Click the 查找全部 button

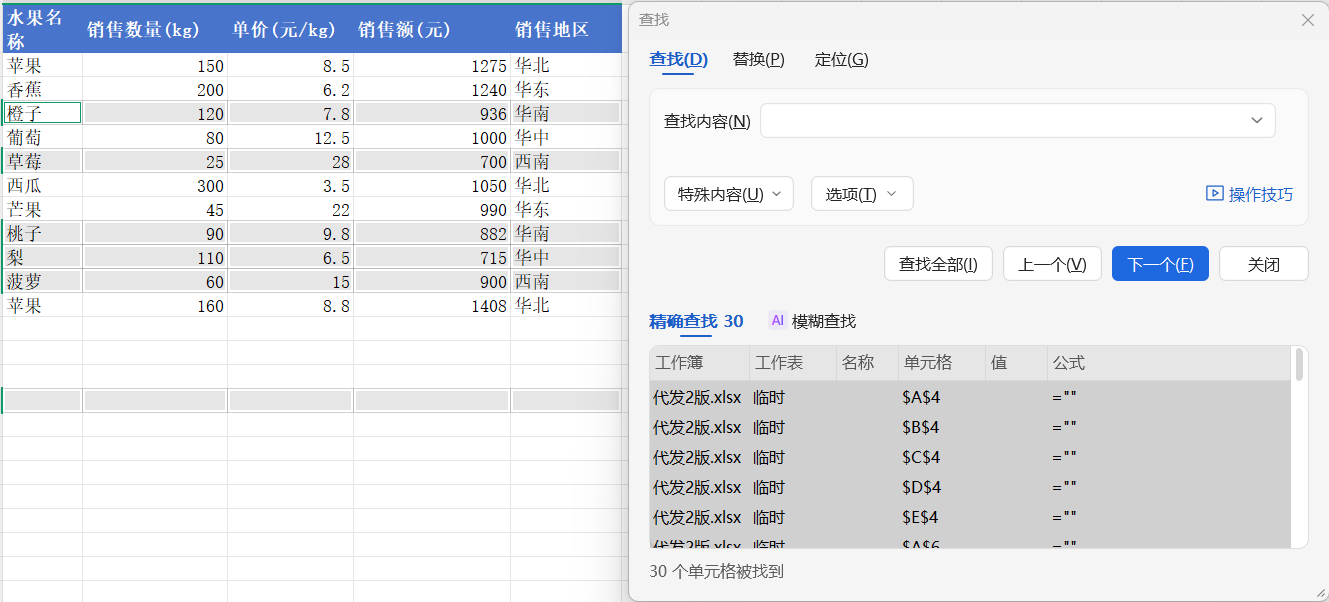[938, 264]
